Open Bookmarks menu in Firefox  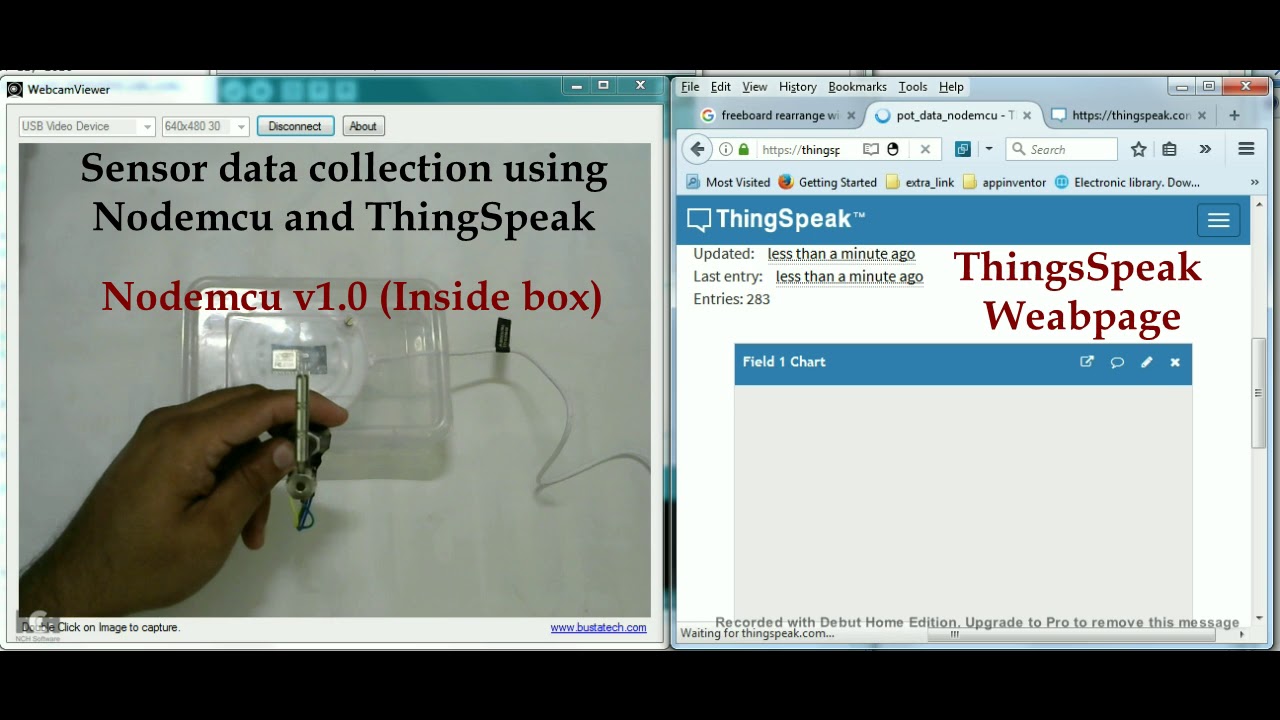coord(857,87)
